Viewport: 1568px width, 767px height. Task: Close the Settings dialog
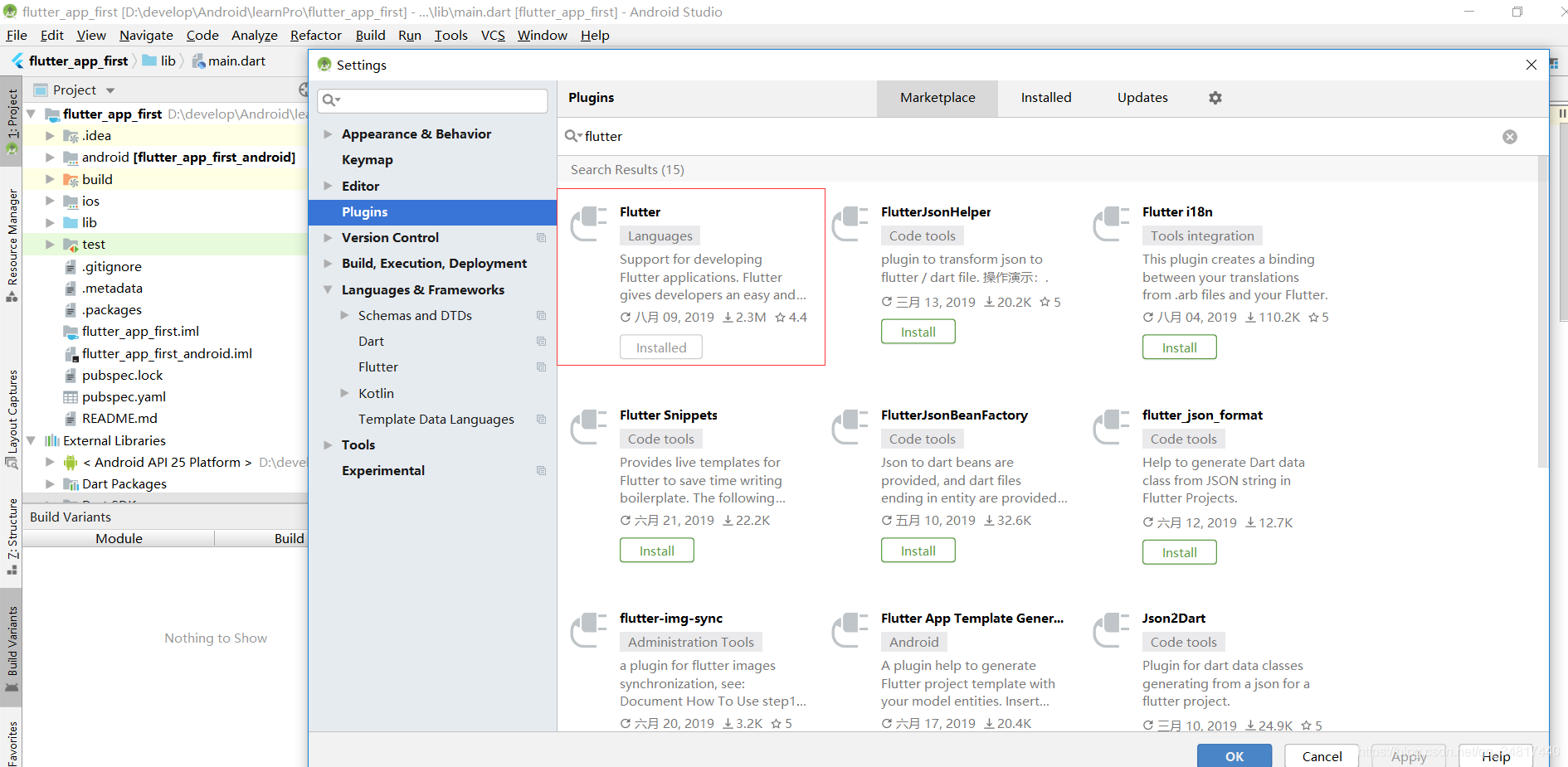pyautogui.click(x=1531, y=65)
